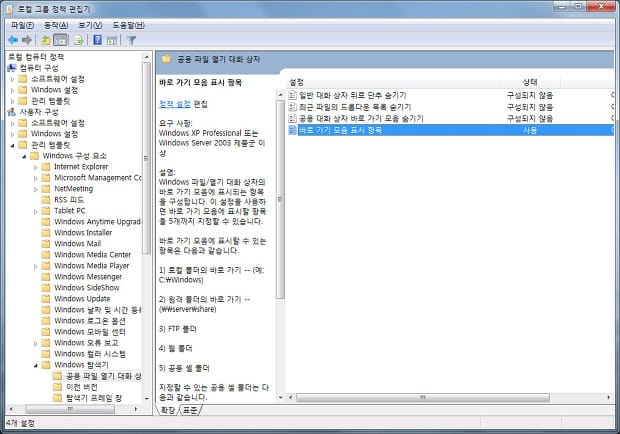Click the Up one level folder icon
620x434 pixels.
pos(46,40)
